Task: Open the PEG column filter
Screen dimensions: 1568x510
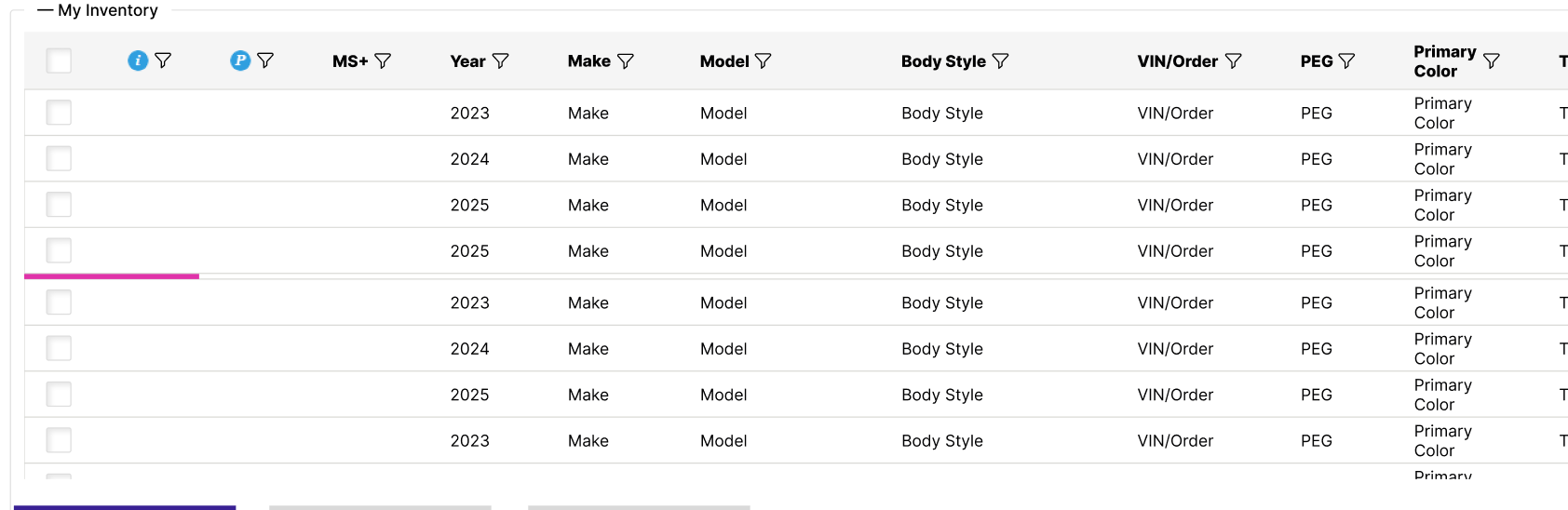Action: point(1346,60)
